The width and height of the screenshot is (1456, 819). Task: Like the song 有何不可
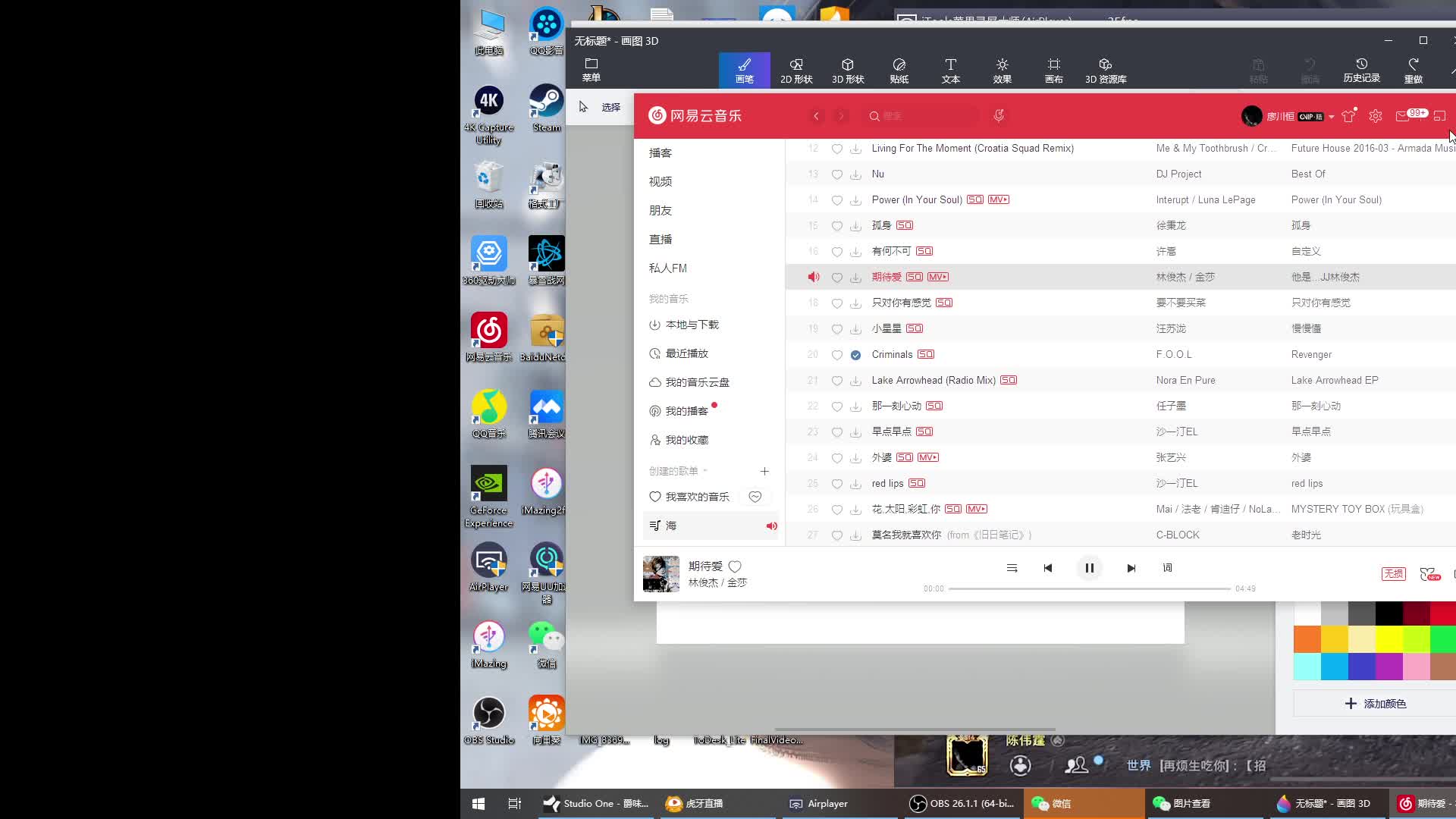(837, 252)
